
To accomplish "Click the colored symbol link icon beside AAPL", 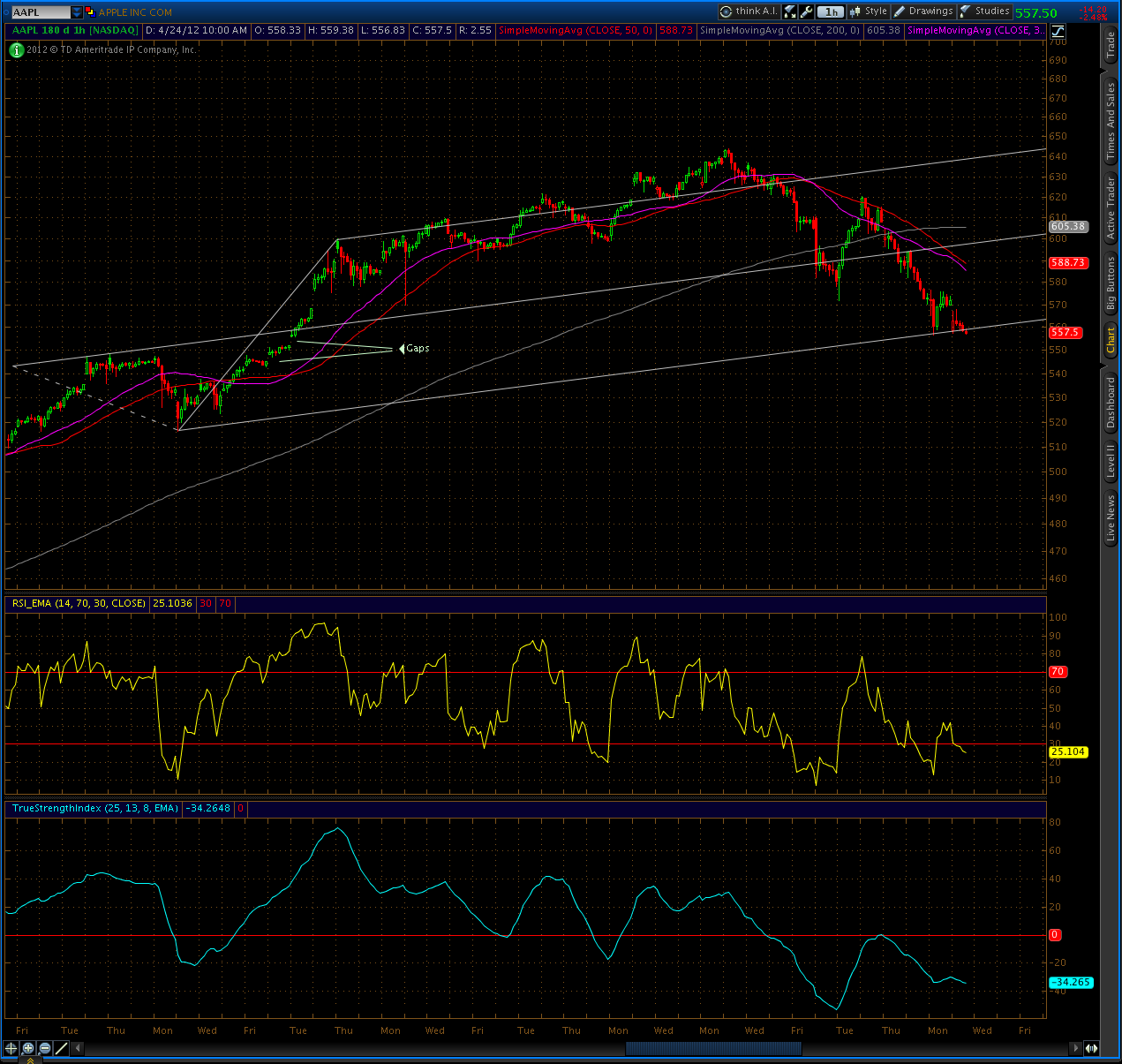I will [90, 12].
